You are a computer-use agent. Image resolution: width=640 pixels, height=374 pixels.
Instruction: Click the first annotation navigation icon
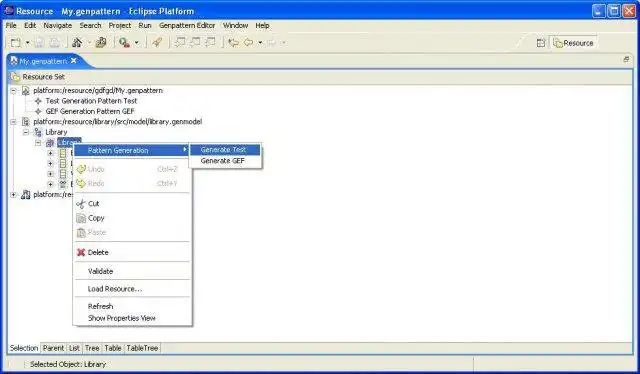click(180, 42)
